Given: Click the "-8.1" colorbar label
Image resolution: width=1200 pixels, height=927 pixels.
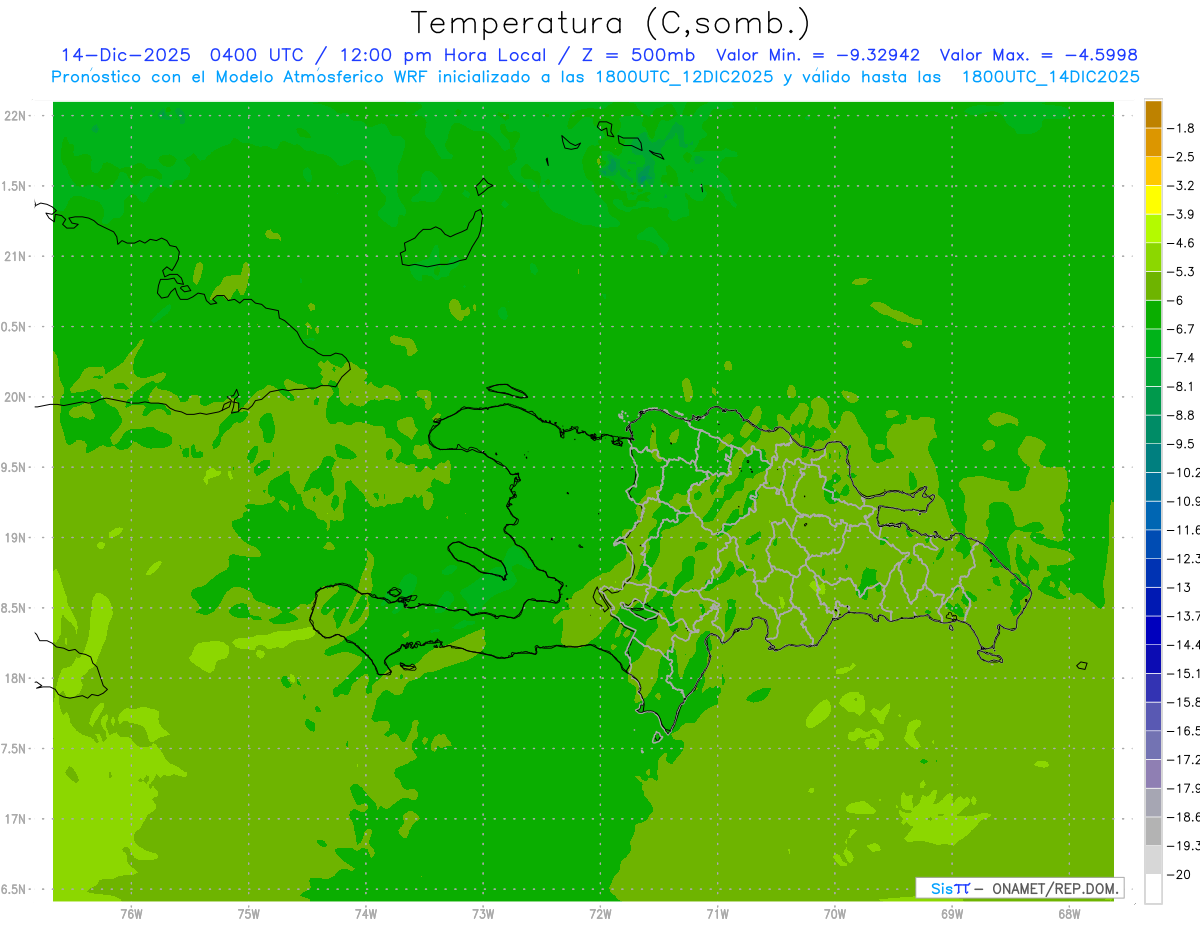Looking at the screenshot, I should pyautogui.click(x=1181, y=386).
